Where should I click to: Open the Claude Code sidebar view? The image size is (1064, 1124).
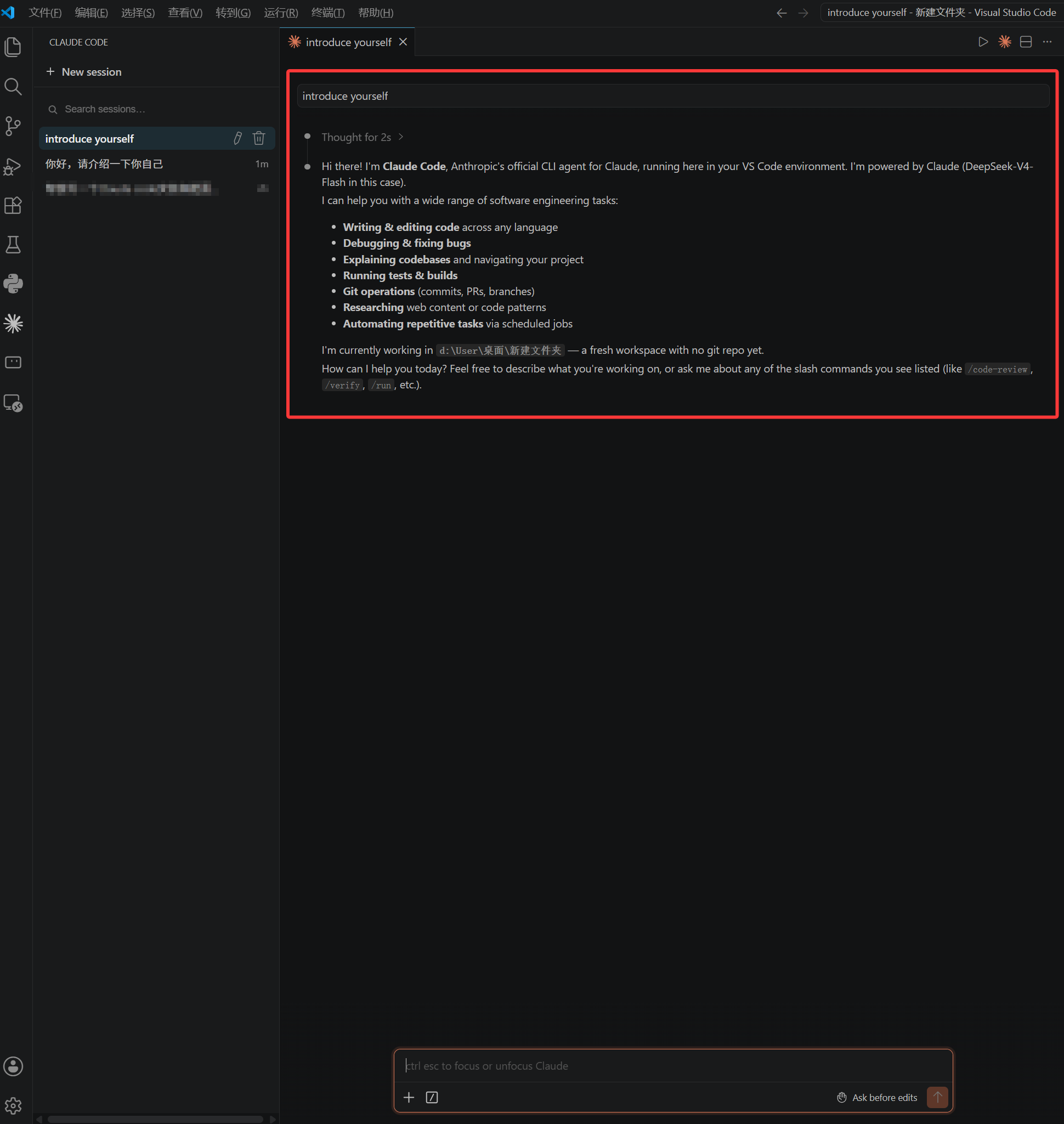pyautogui.click(x=13, y=324)
